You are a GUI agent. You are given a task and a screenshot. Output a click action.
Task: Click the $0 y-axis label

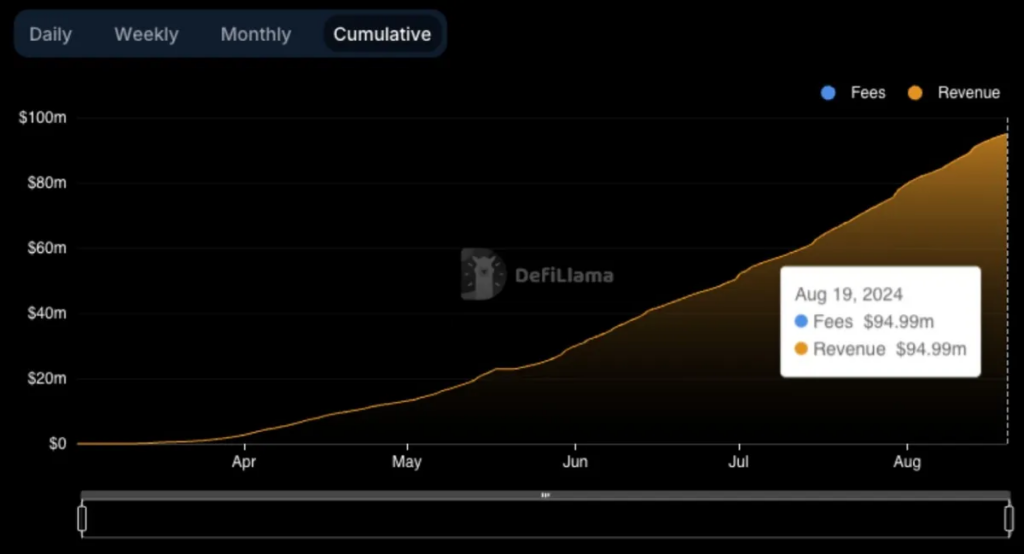click(57, 444)
